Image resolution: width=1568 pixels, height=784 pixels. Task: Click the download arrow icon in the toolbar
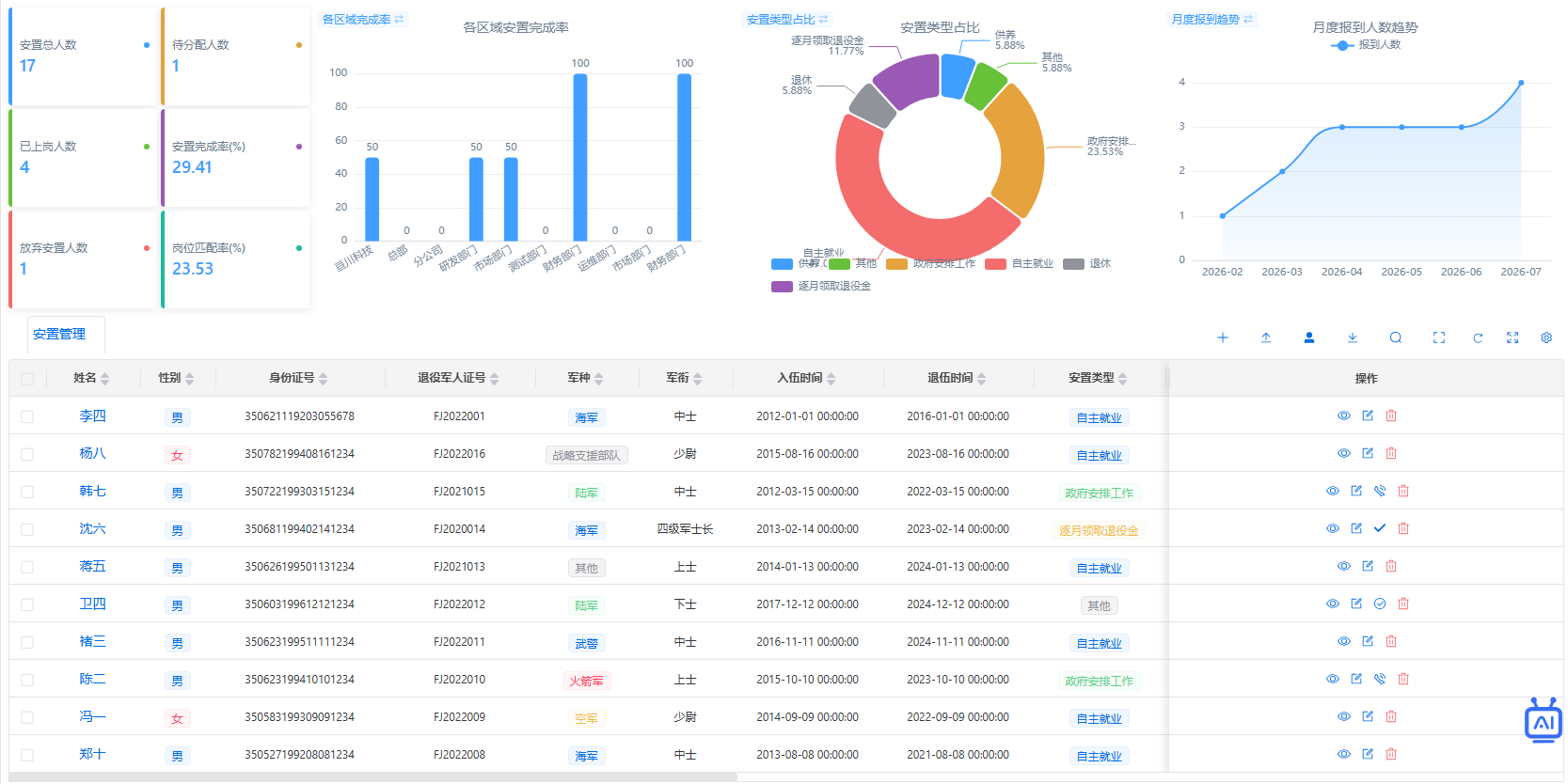1353,337
